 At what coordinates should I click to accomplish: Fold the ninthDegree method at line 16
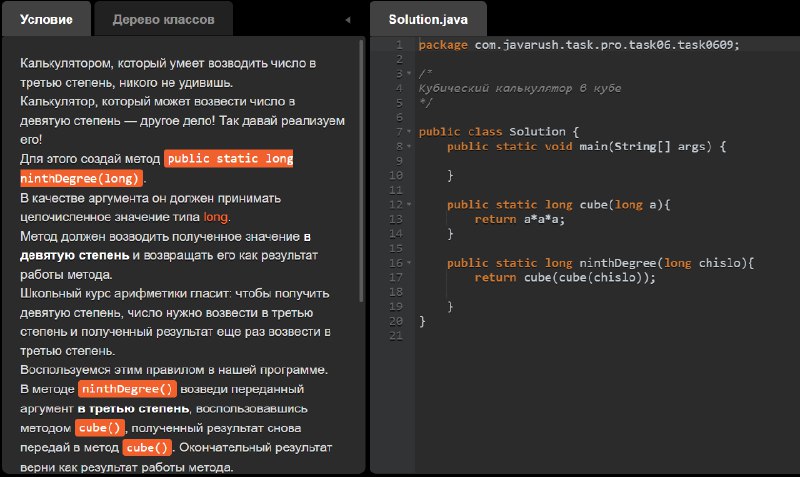click(x=409, y=264)
